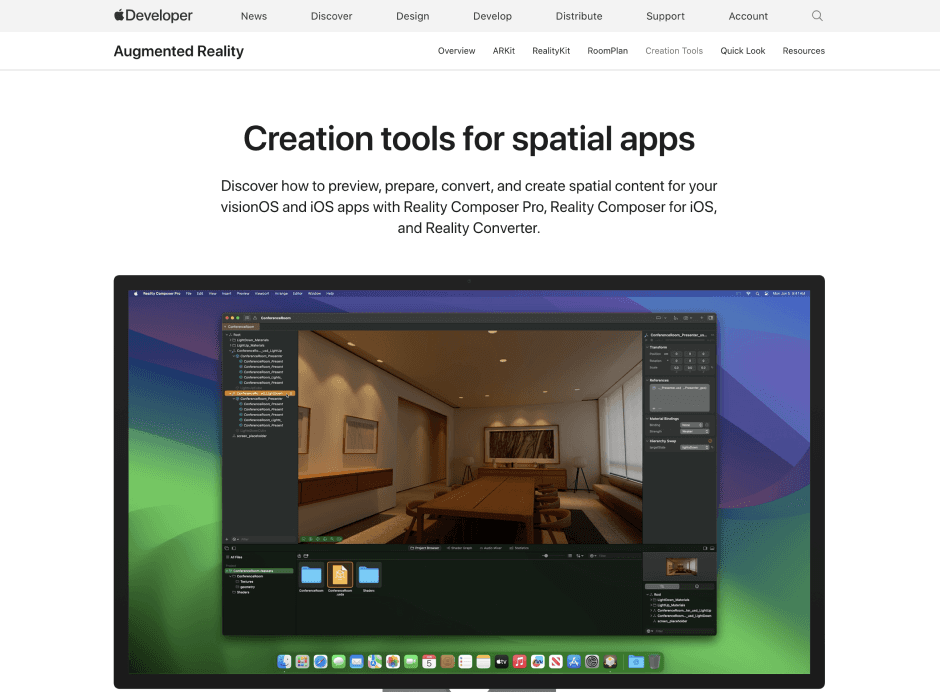Image resolution: width=940 pixels, height=692 pixels.
Task: Collapse the Root node in the scene hierarchy
Action: click(x=227, y=335)
